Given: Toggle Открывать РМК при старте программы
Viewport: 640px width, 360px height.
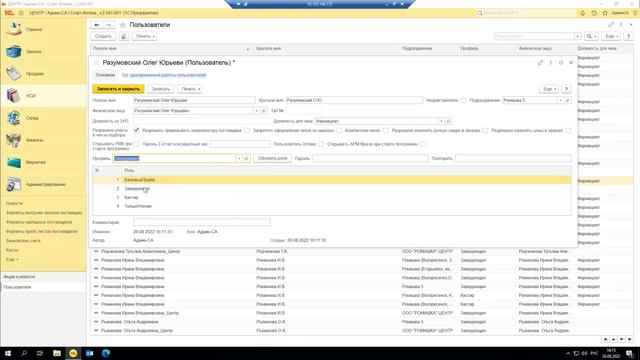Looking at the screenshot, I should tap(136, 144).
